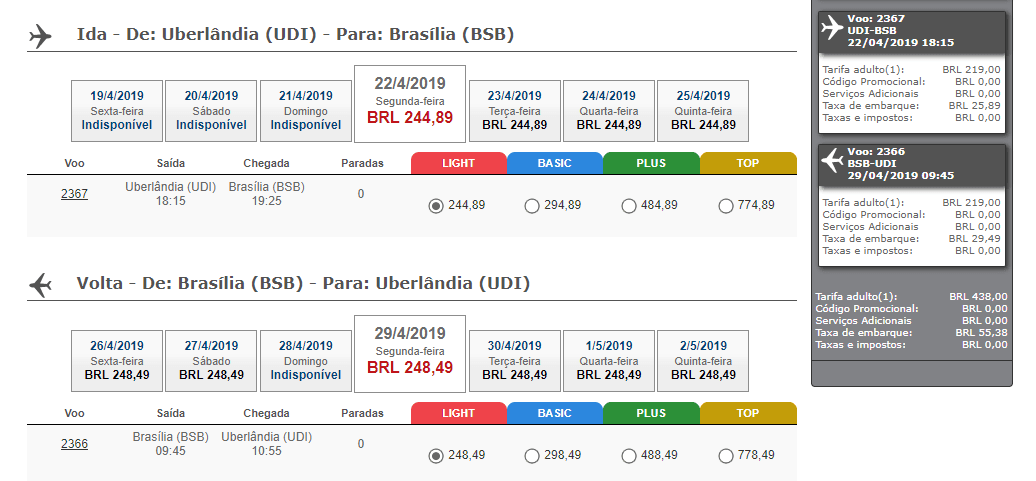Switch outbound date to 25/4/2019 Quinta-feira
1036x481 pixels.
coord(703,111)
